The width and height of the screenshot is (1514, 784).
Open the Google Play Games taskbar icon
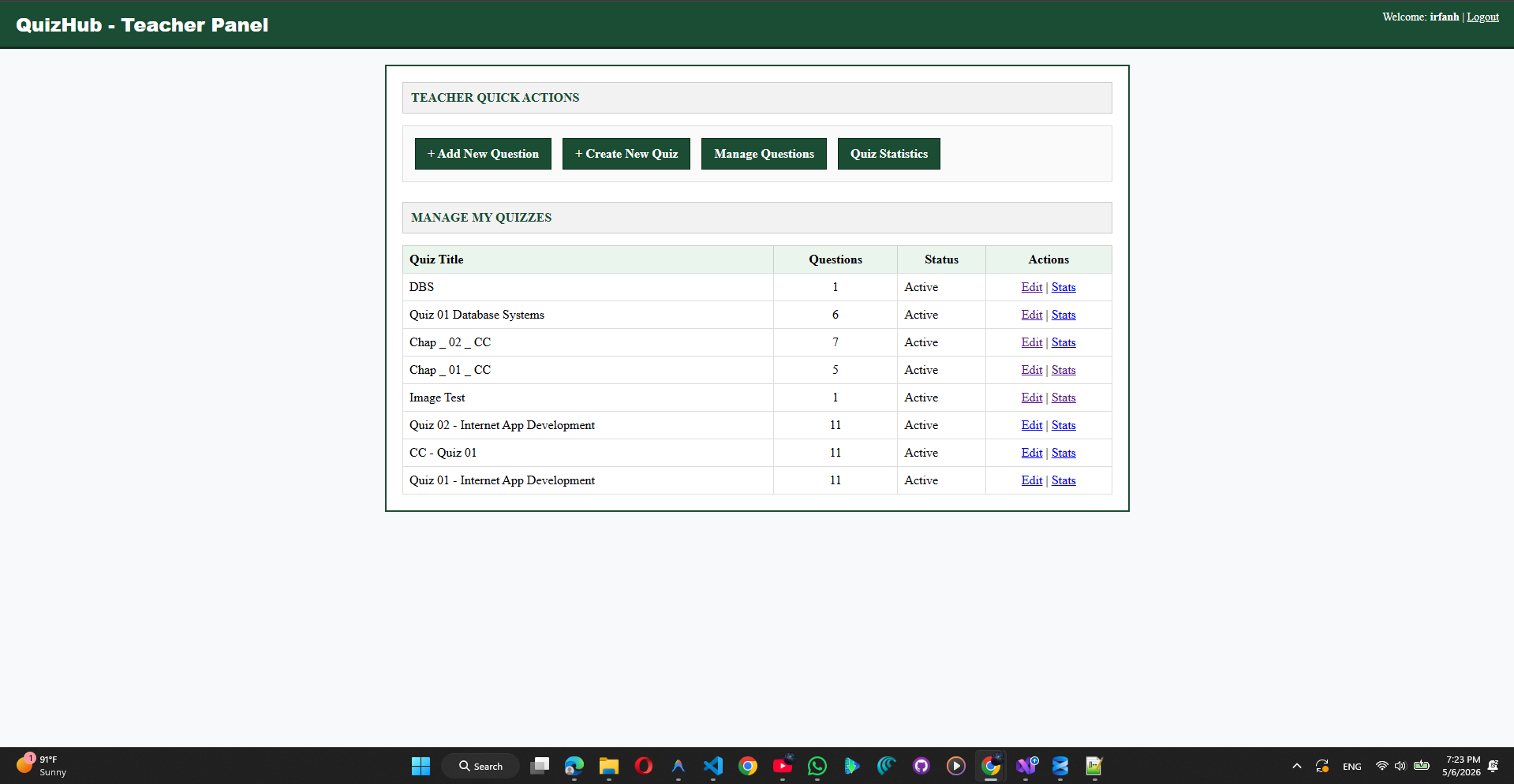tap(852, 766)
